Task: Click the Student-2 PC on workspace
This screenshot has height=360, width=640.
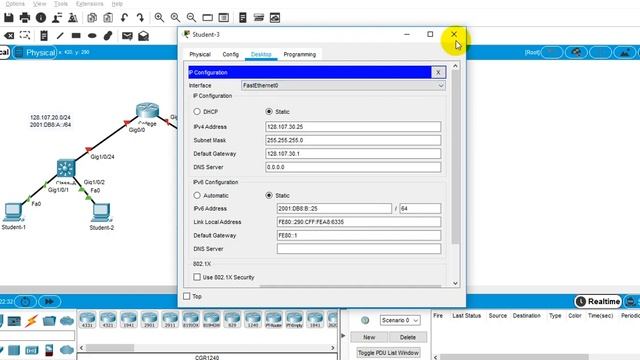Action: pos(101,212)
